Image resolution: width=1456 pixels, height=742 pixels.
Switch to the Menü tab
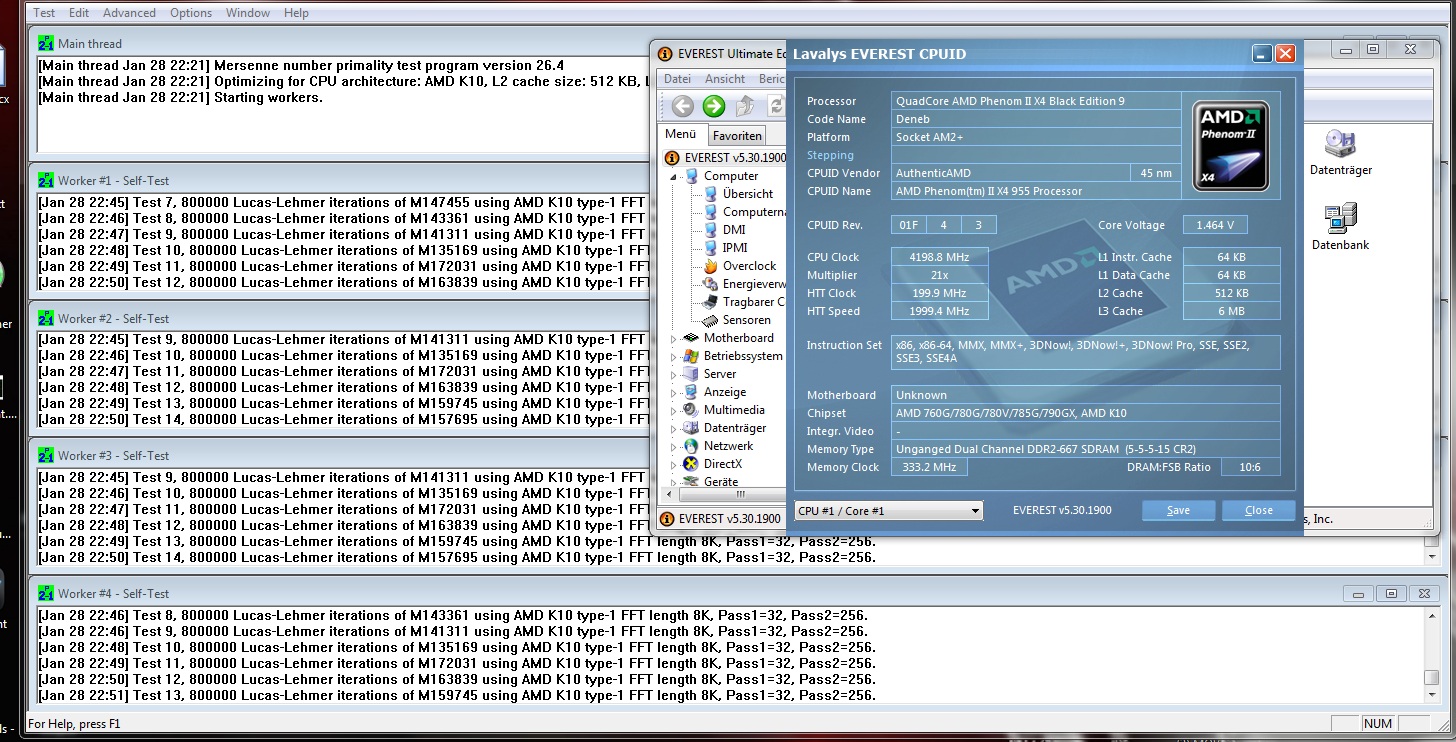(x=681, y=135)
